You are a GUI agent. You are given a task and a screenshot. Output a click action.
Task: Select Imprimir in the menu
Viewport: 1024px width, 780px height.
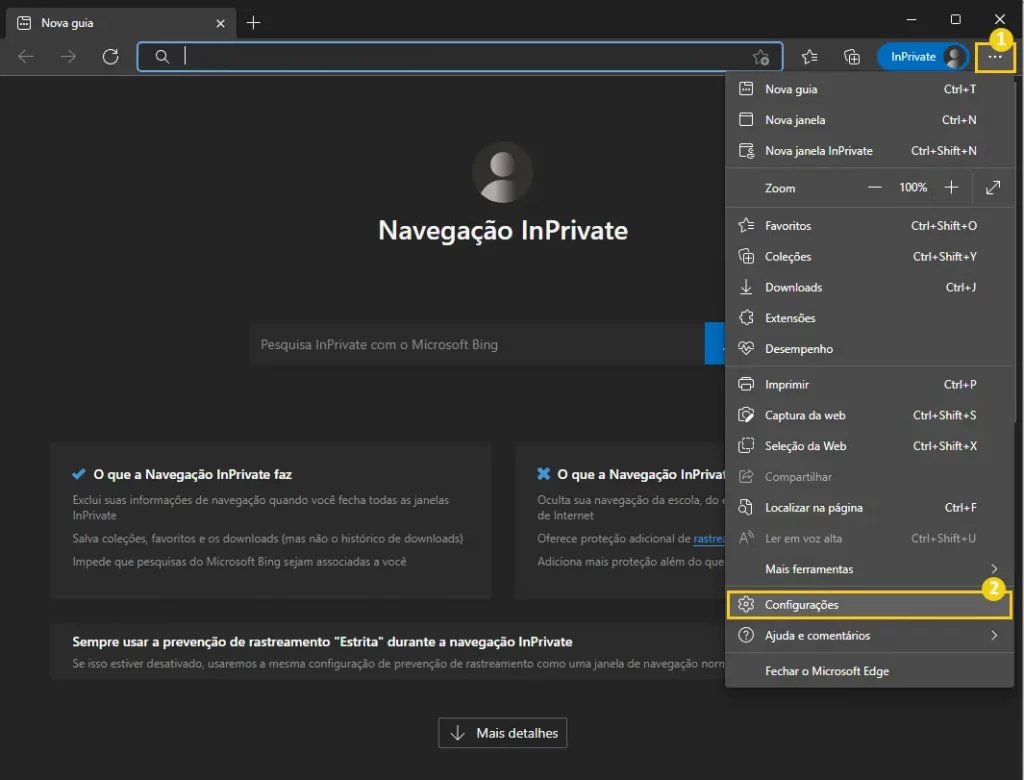pyautogui.click(x=869, y=384)
